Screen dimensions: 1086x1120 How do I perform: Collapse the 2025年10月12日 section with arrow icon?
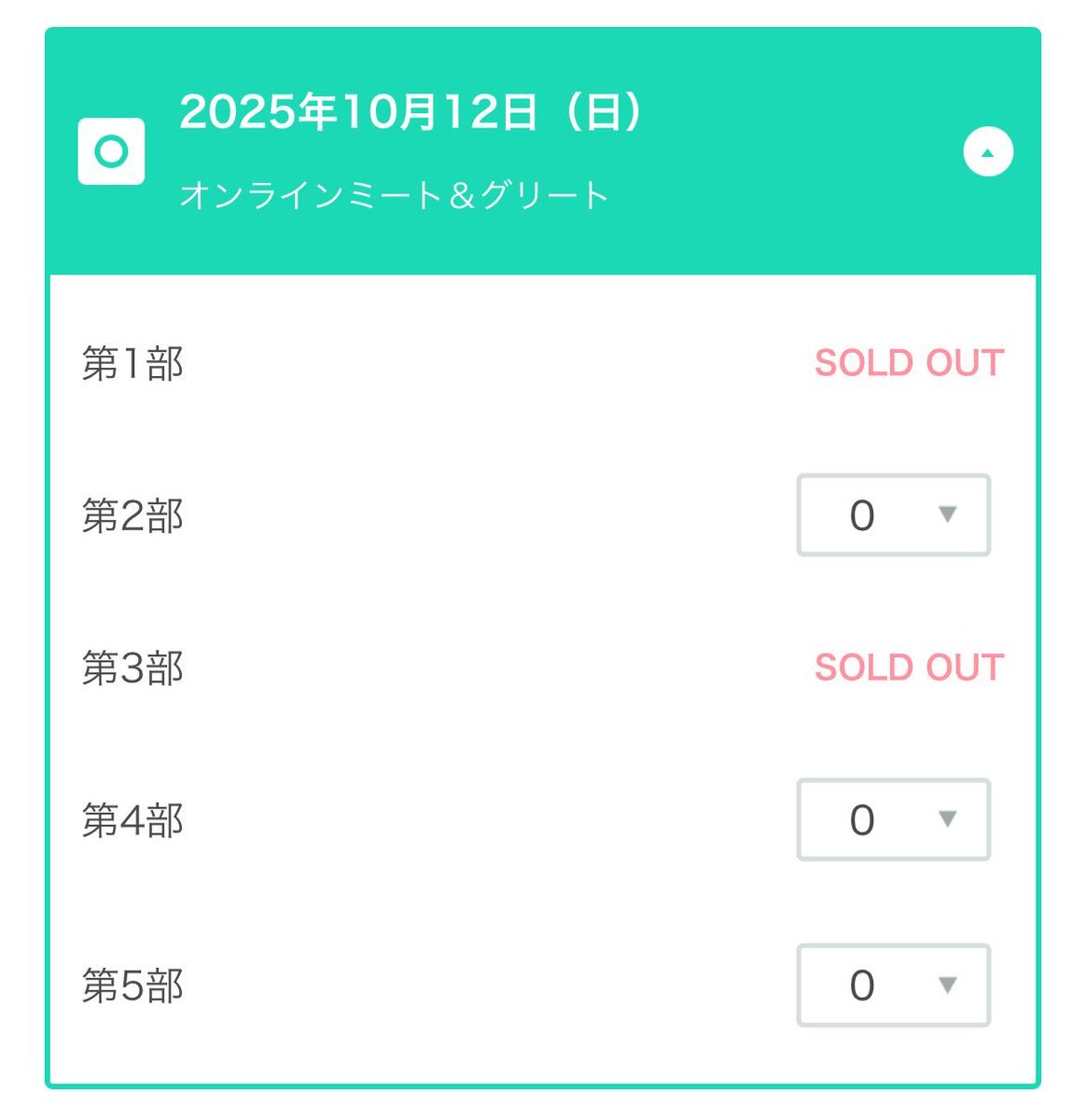tap(988, 151)
